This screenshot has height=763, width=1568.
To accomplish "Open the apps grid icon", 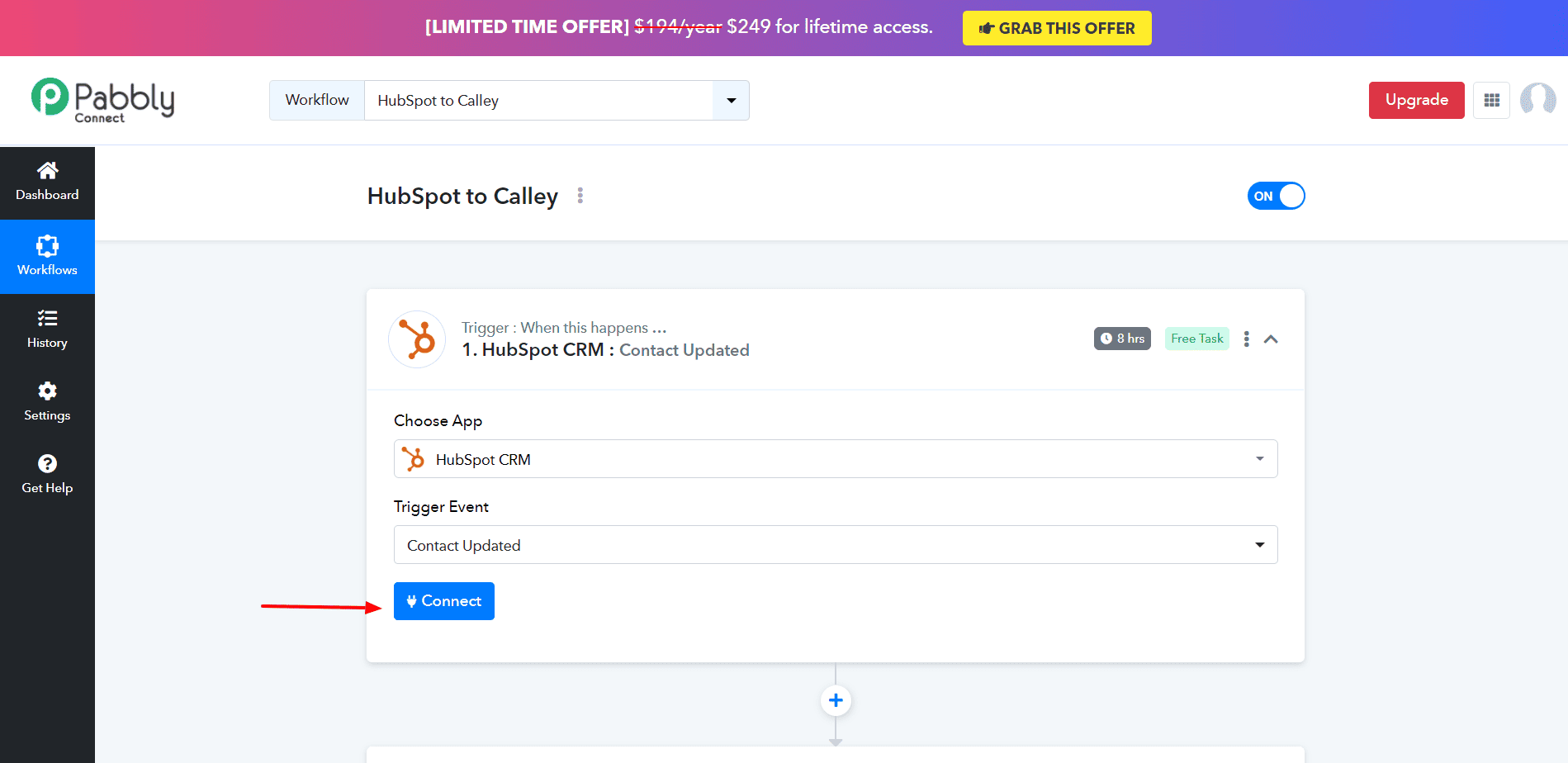I will click(x=1491, y=100).
